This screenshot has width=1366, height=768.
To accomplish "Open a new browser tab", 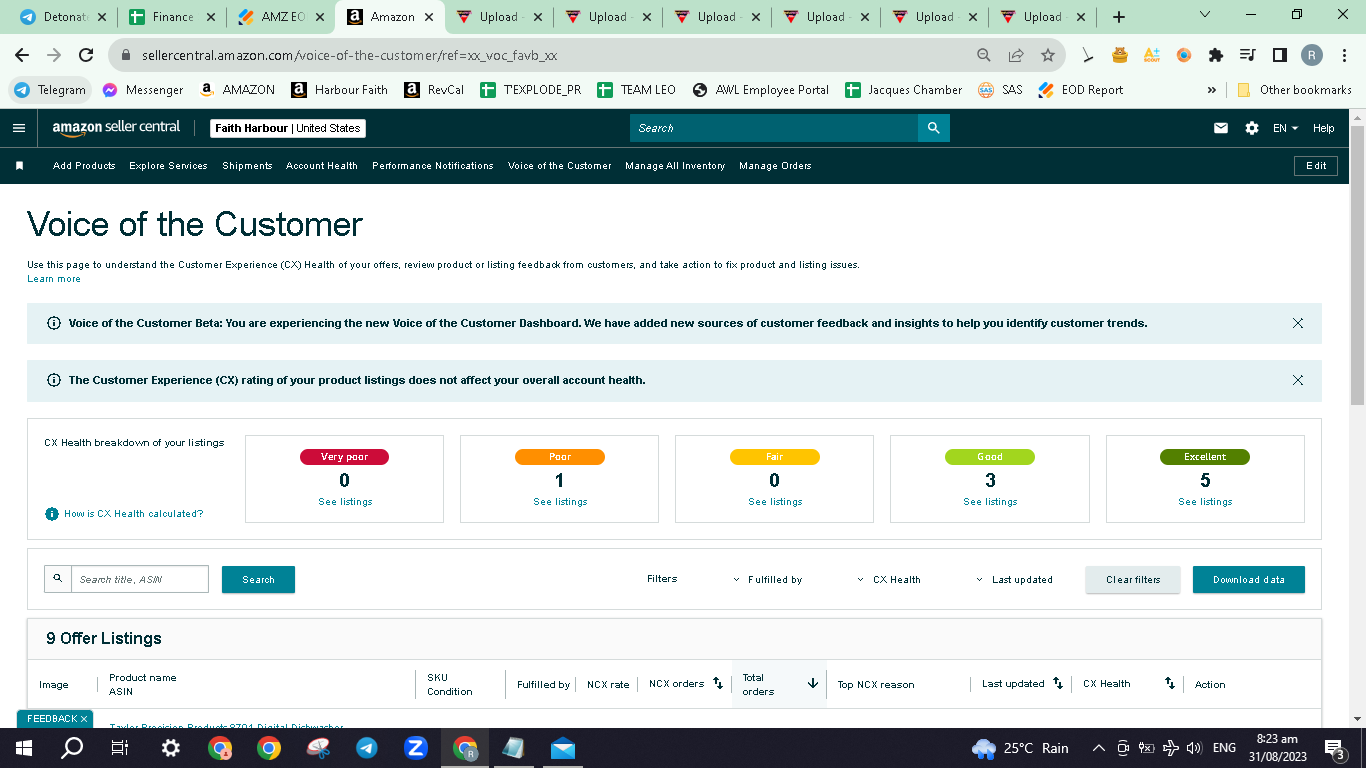I will [x=1119, y=17].
